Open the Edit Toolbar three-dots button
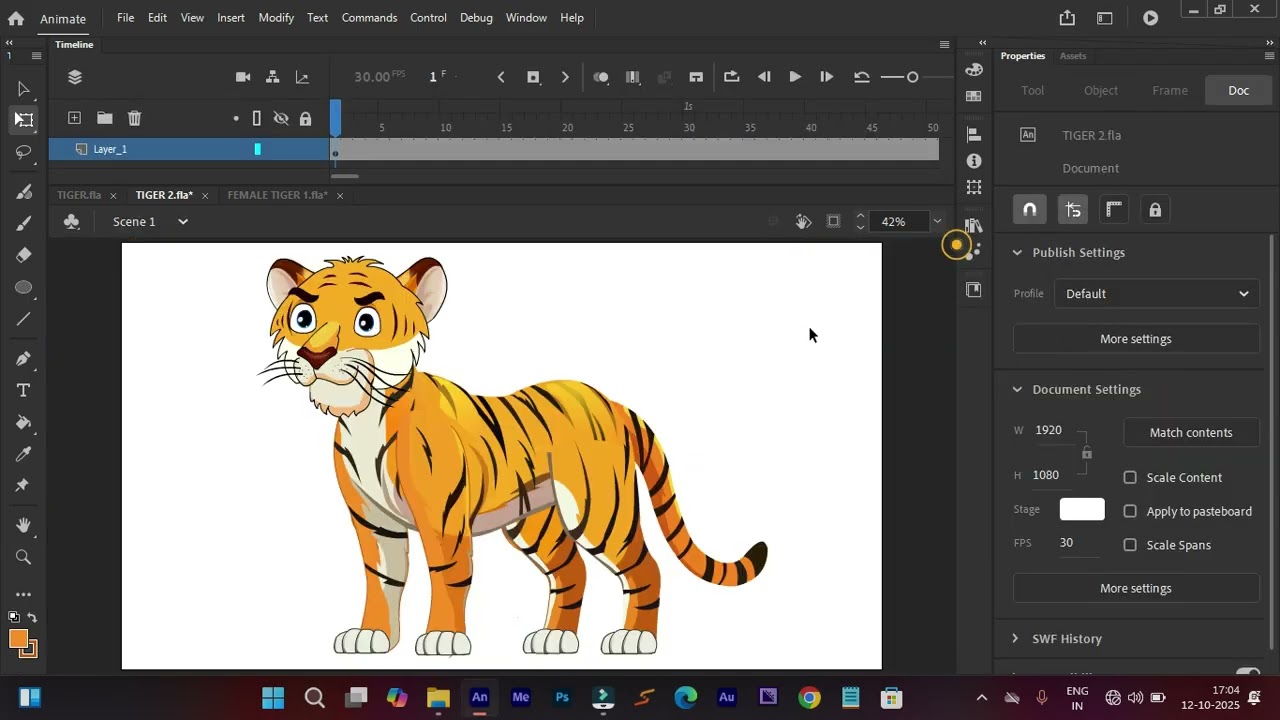The width and height of the screenshot is (1280, 720). click(24, 595)
